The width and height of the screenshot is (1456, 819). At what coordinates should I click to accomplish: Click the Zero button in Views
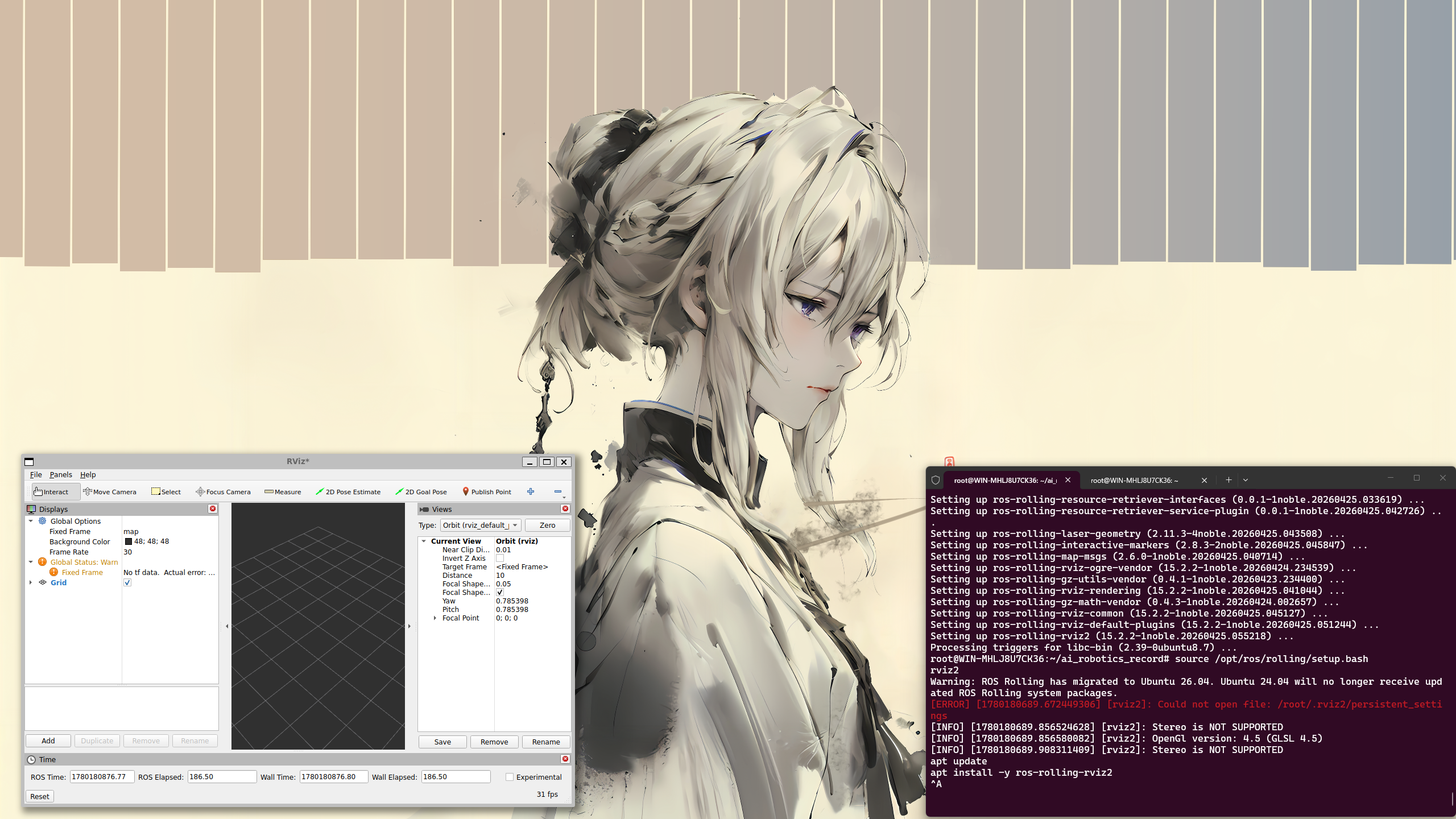[547, 525]
